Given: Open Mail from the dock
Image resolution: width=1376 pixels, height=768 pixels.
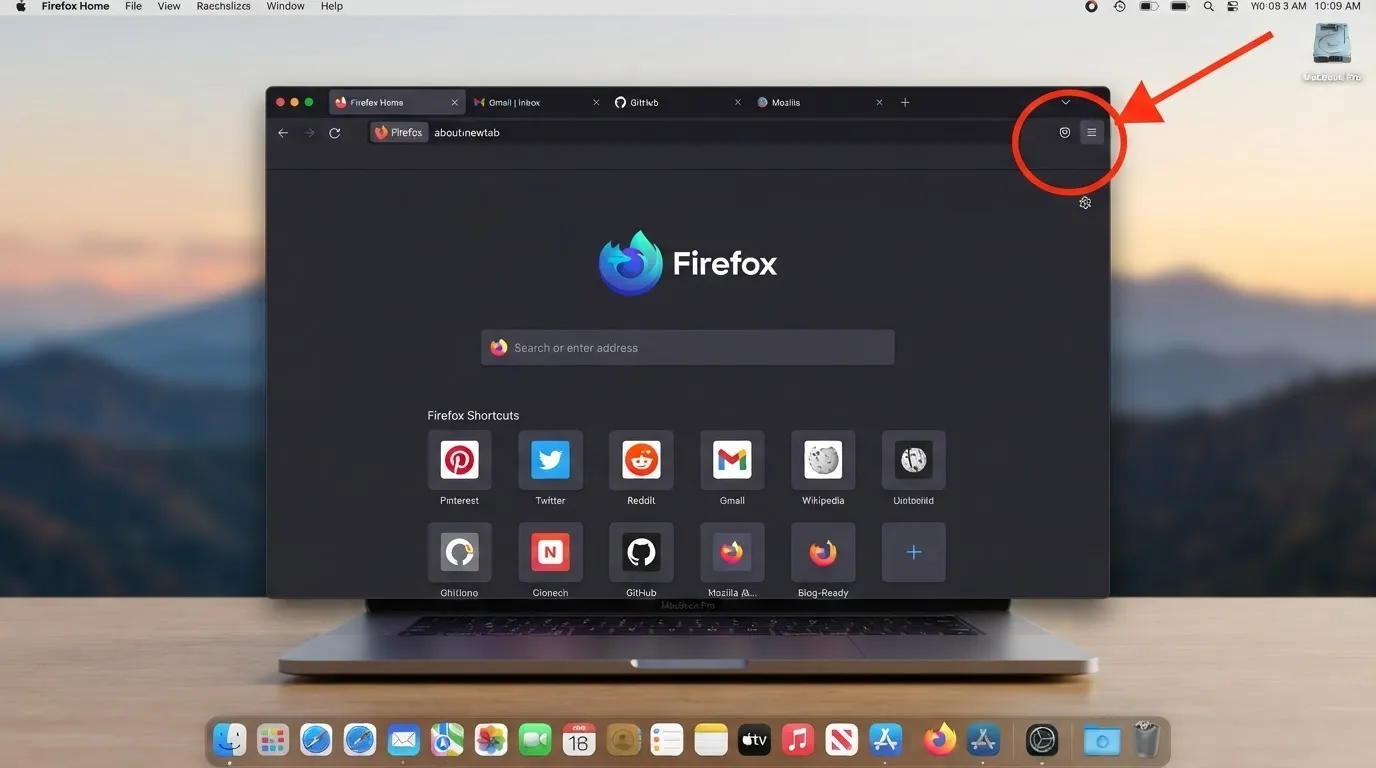Looking at the screenshot, I should click(404, 740).
